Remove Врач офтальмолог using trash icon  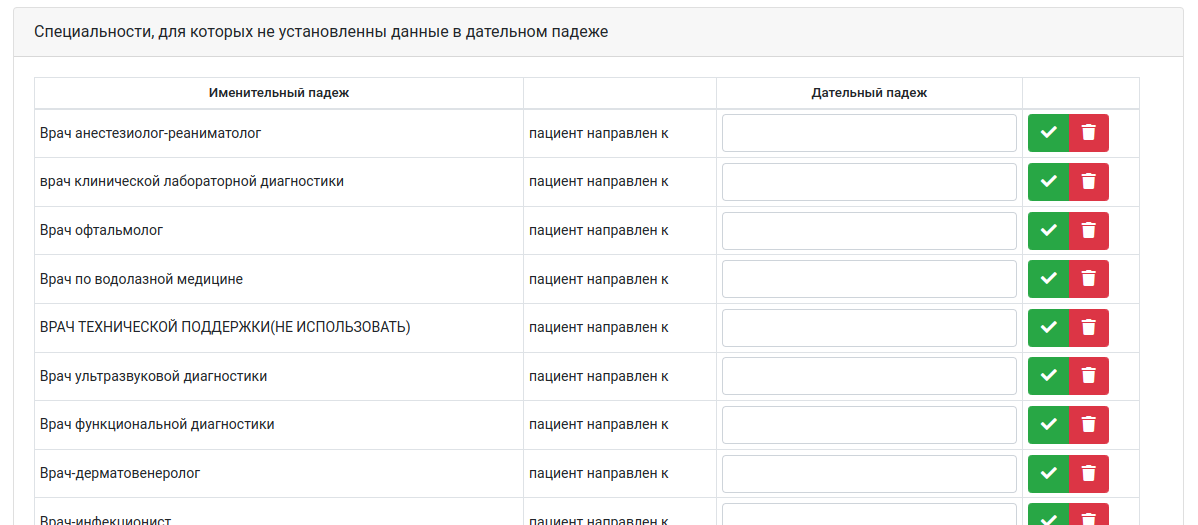tap(1089, 230)
